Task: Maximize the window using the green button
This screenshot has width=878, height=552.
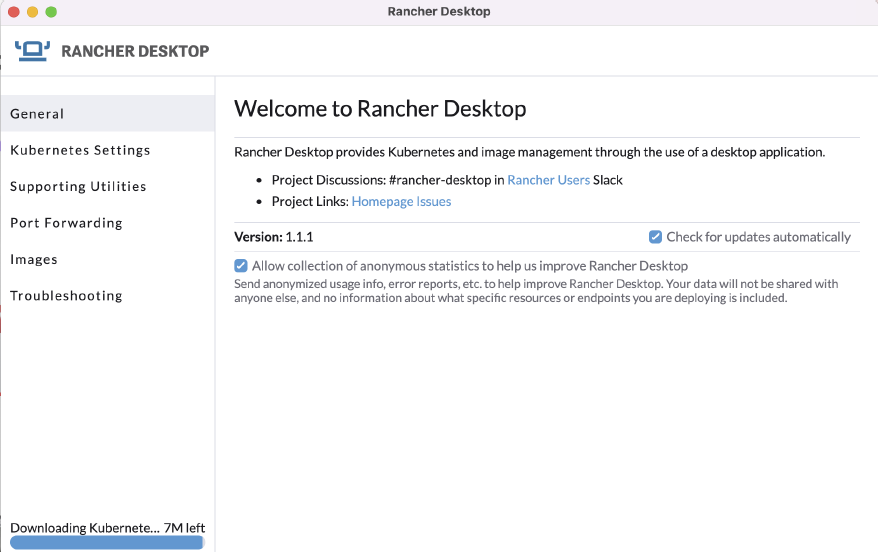Action: pyautogui.click(x=51, y=12)
